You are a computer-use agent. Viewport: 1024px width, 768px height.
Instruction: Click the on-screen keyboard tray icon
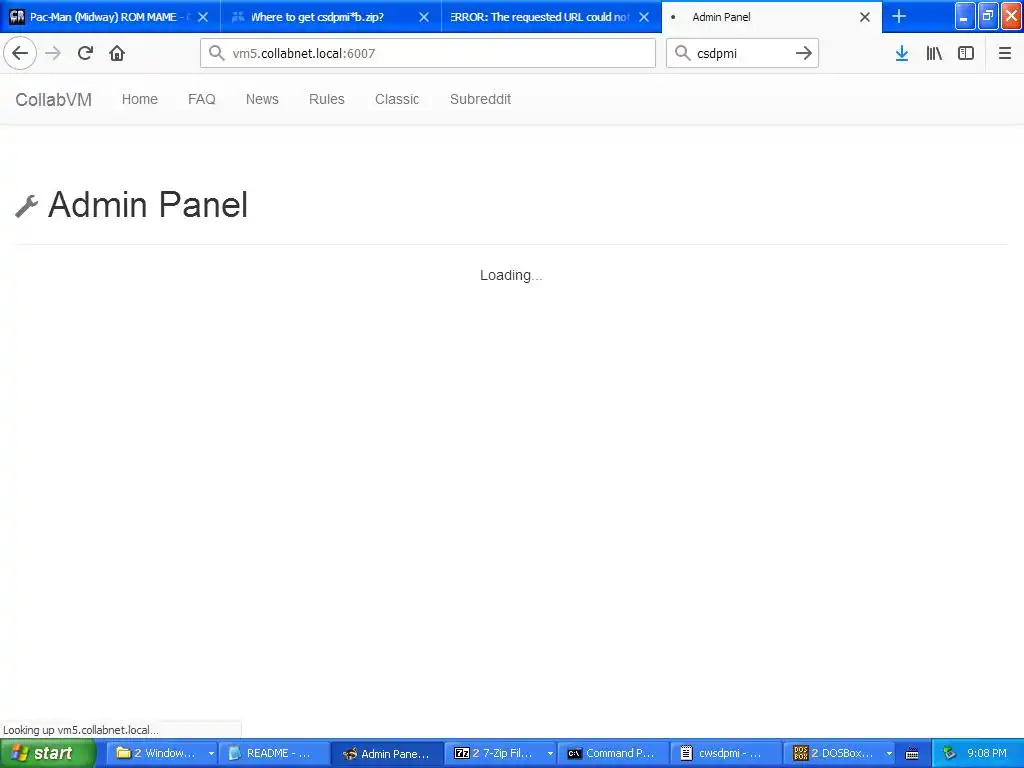pos(912,754)
